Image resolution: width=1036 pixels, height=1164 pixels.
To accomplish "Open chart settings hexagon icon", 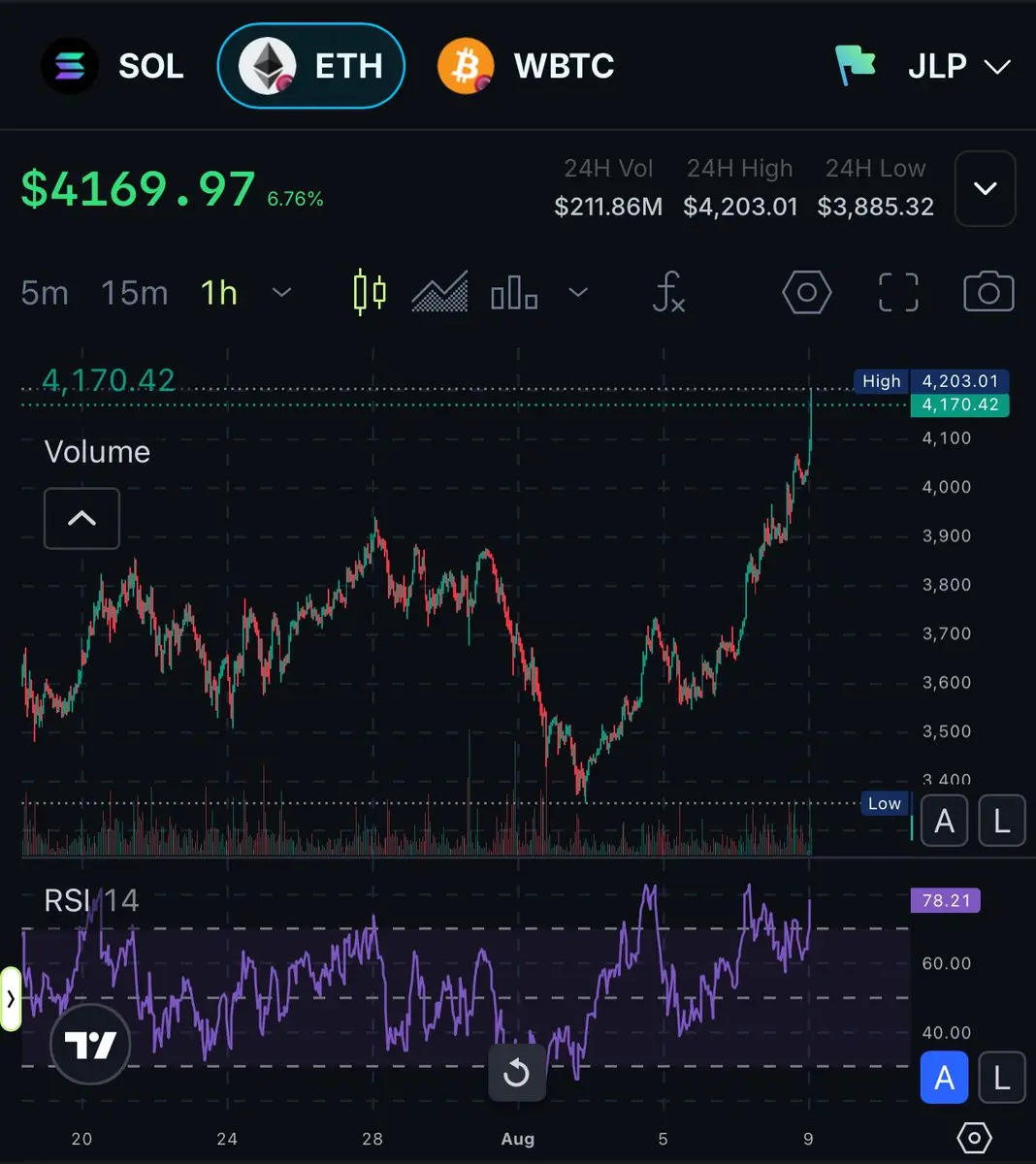I will (x=807, y=292).
